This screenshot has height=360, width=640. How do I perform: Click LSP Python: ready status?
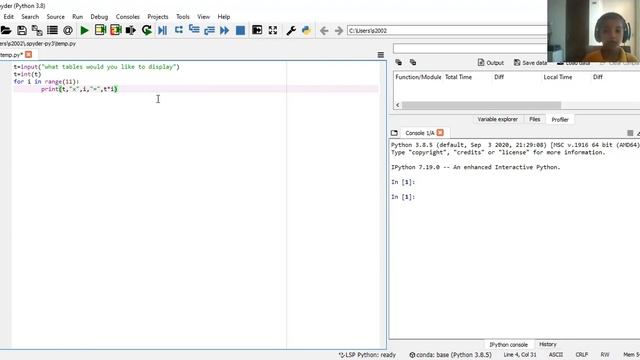coord(367,355)
